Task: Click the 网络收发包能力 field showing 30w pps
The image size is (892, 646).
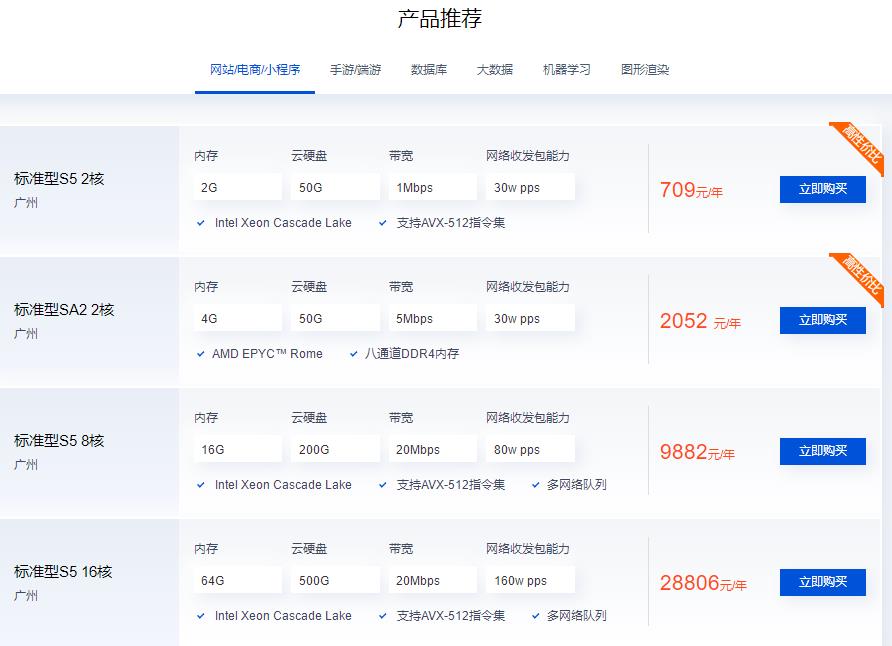Action: (x=530, y=187)
